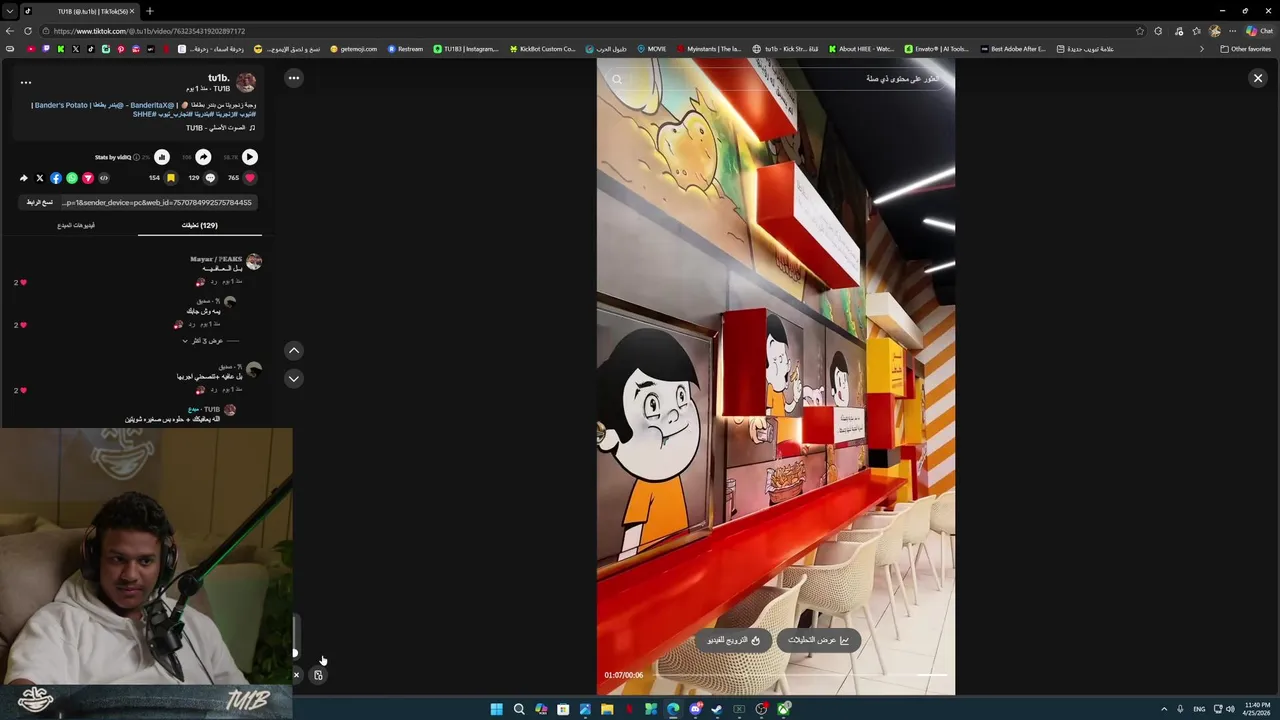Screen dimensions: 1280x720
Task: Open more options menu on video panel
Action: pyautogui.click(x=26, y=83)
